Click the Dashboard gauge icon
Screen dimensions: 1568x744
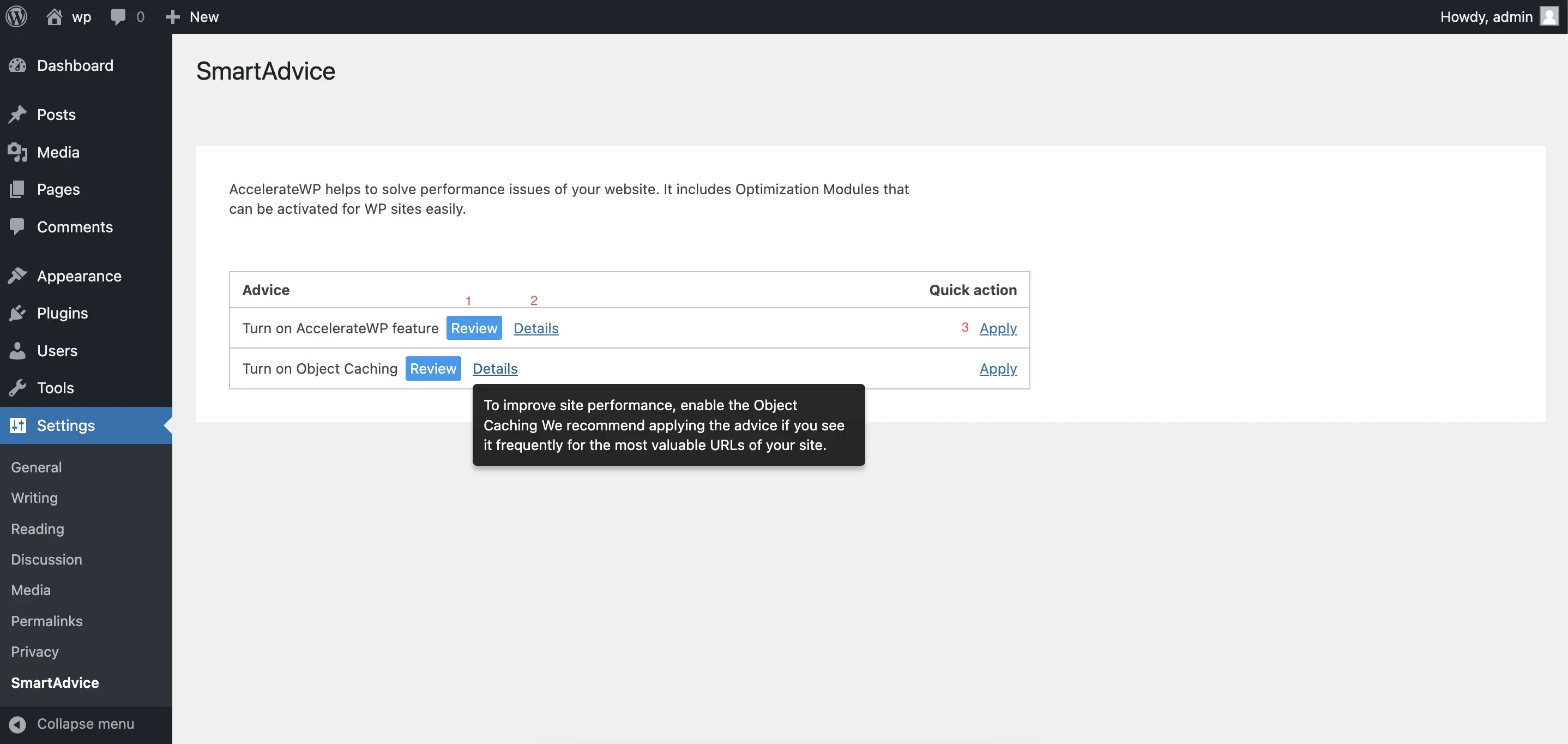coord(17,65)
